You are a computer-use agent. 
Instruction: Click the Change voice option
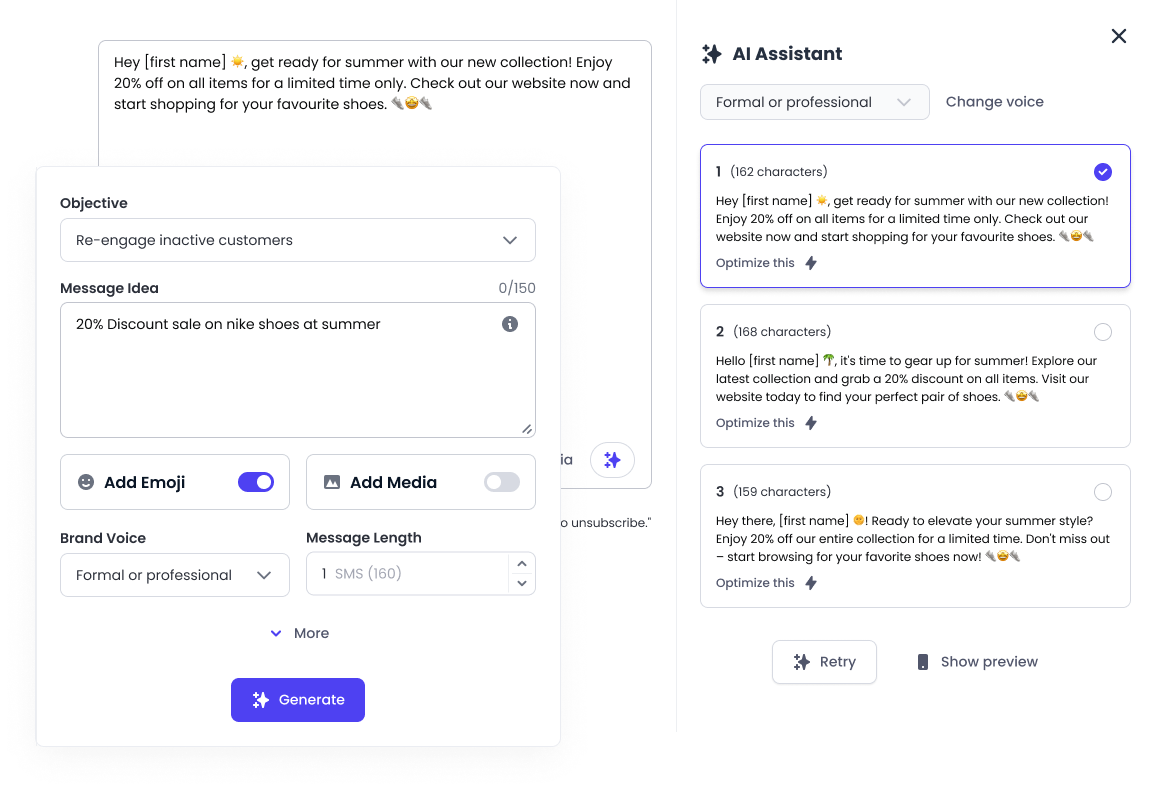pyautogui.click(x=994, y=101)
